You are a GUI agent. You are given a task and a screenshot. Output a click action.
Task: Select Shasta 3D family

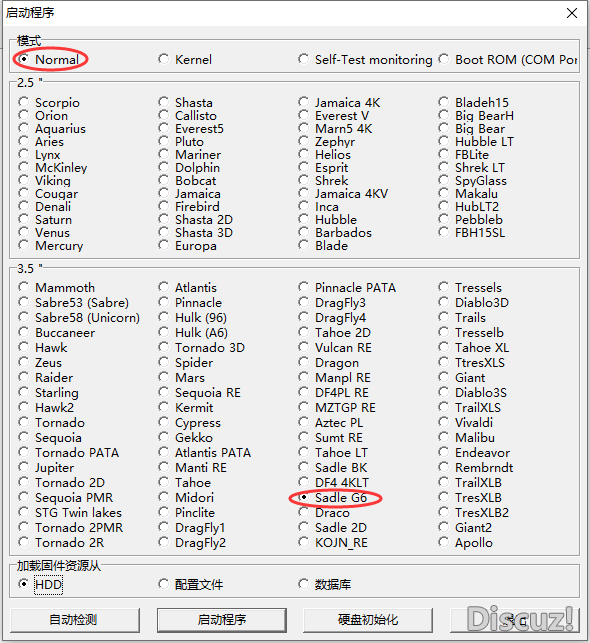[164, 233]
